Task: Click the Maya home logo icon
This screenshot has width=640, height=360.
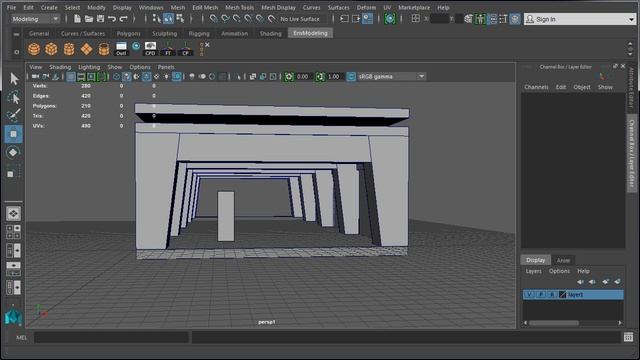Action: (x=13, y=317)
